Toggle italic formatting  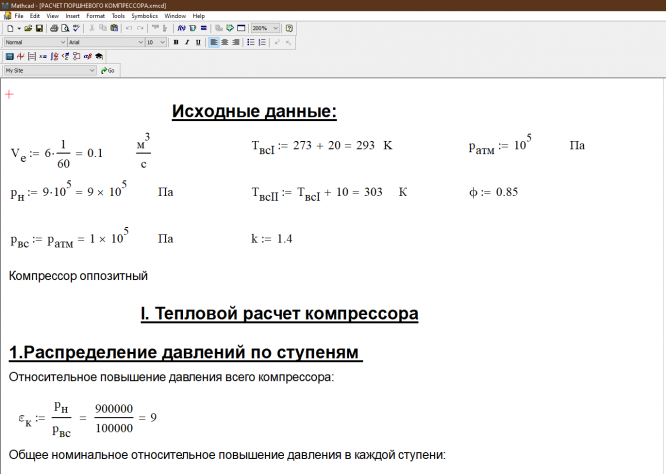(187, 43)
